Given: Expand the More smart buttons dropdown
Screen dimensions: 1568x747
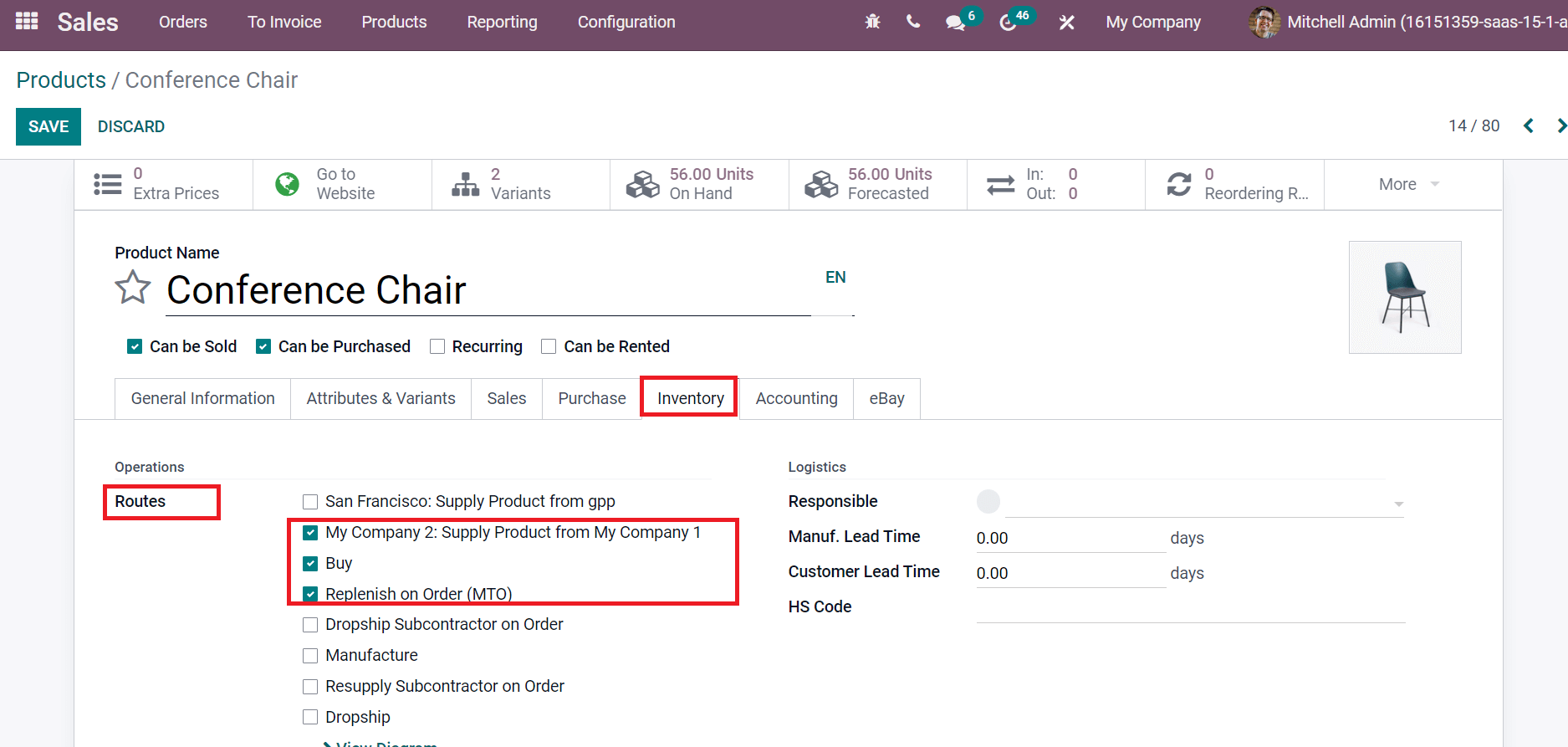Looking at the screenshot, I should 1408,184.
